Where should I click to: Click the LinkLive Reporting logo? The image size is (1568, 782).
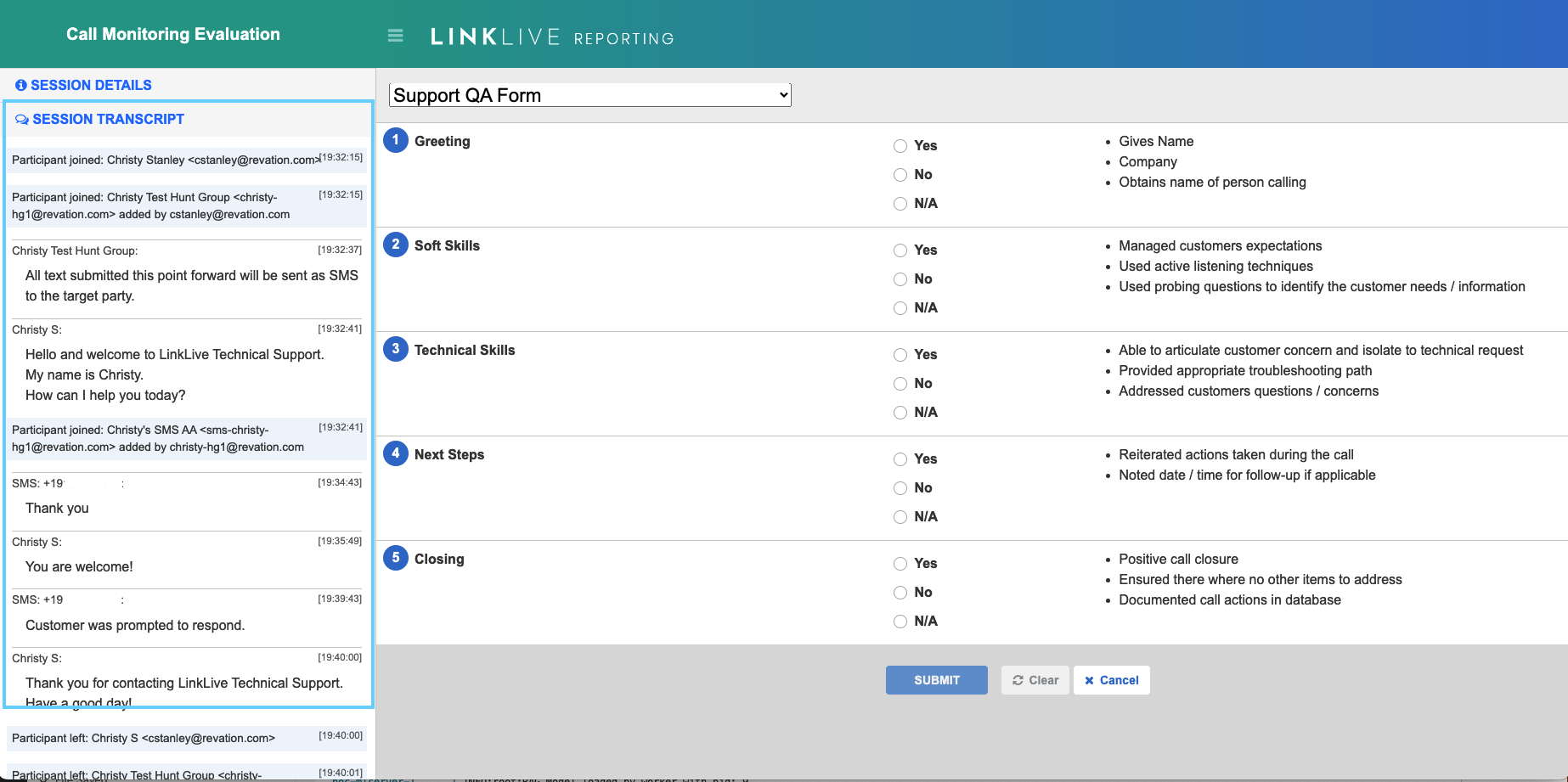tap(552, 37)
